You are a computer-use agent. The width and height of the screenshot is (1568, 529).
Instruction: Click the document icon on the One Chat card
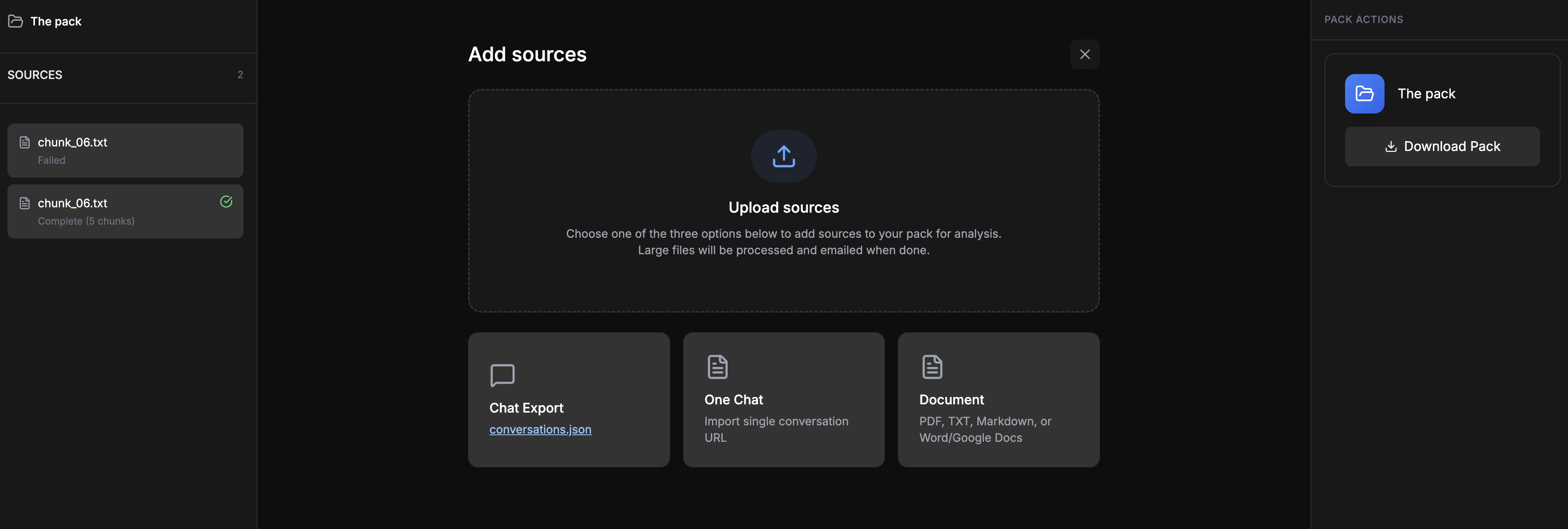(x=717, y=367)
